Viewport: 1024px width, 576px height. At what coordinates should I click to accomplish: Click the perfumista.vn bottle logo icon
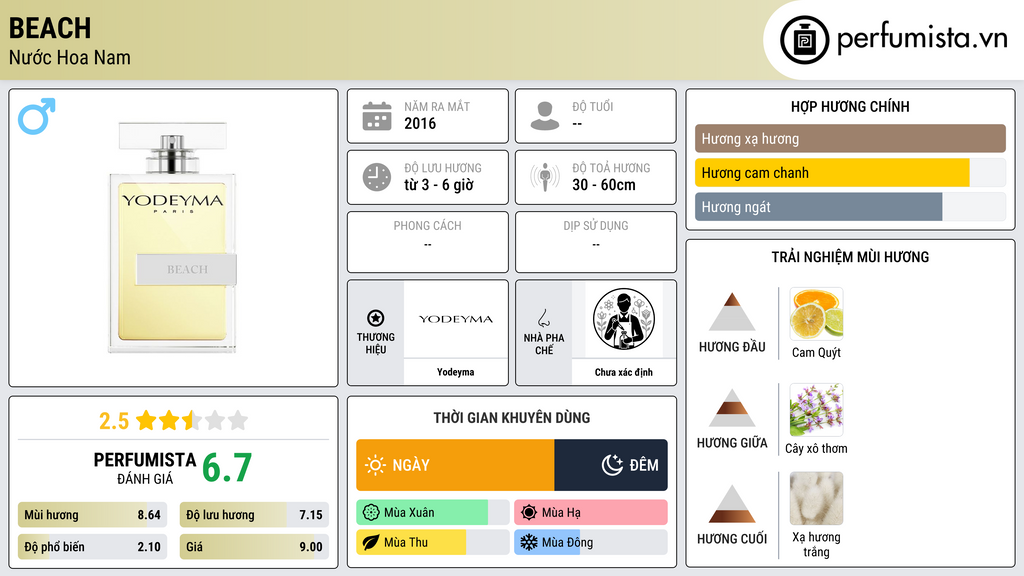(x=804, y=40)
